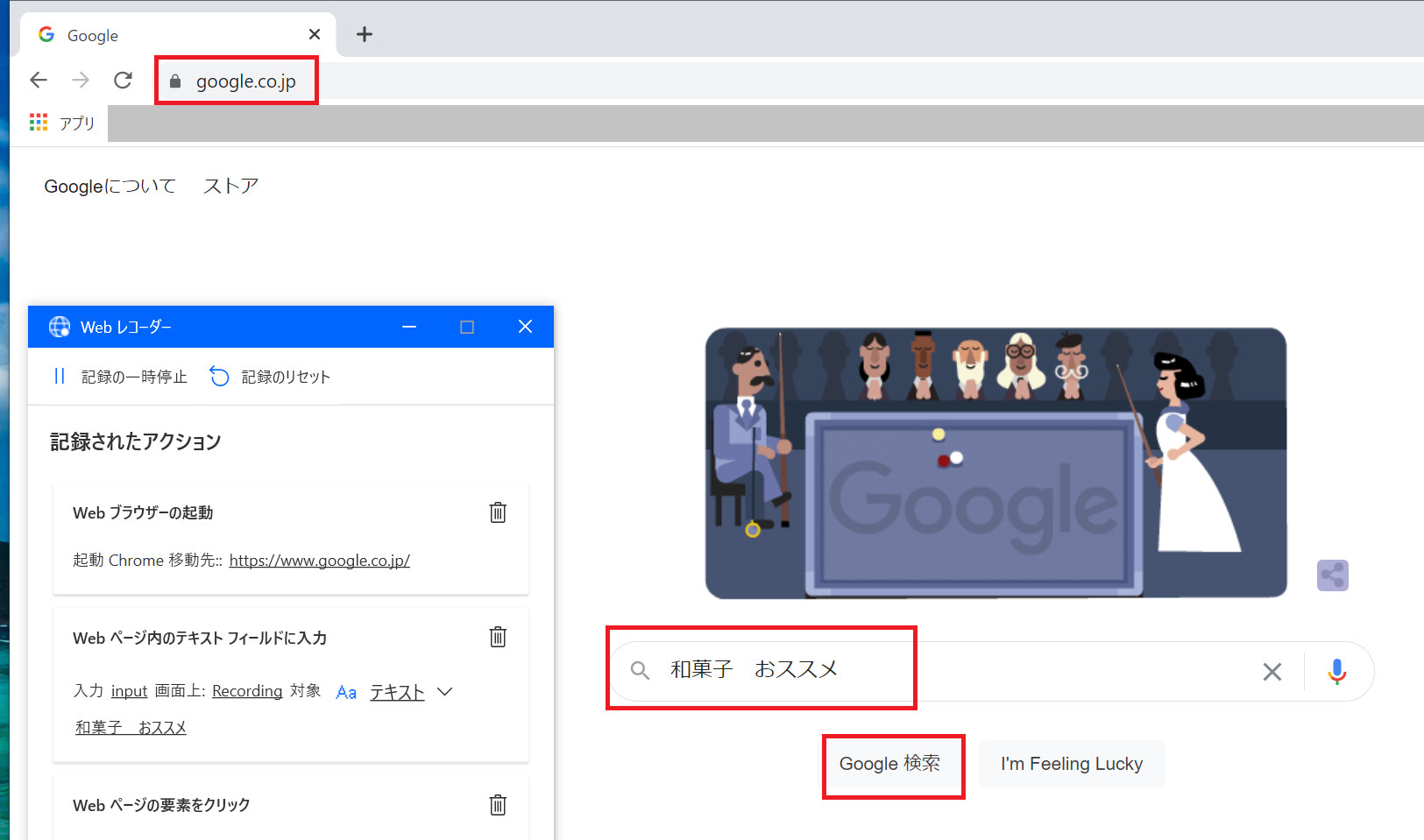Image resolution: width=1424 pixels, height=840 pixels.
Task: Click the Google doodle image
Action: [x=996, y=462]
